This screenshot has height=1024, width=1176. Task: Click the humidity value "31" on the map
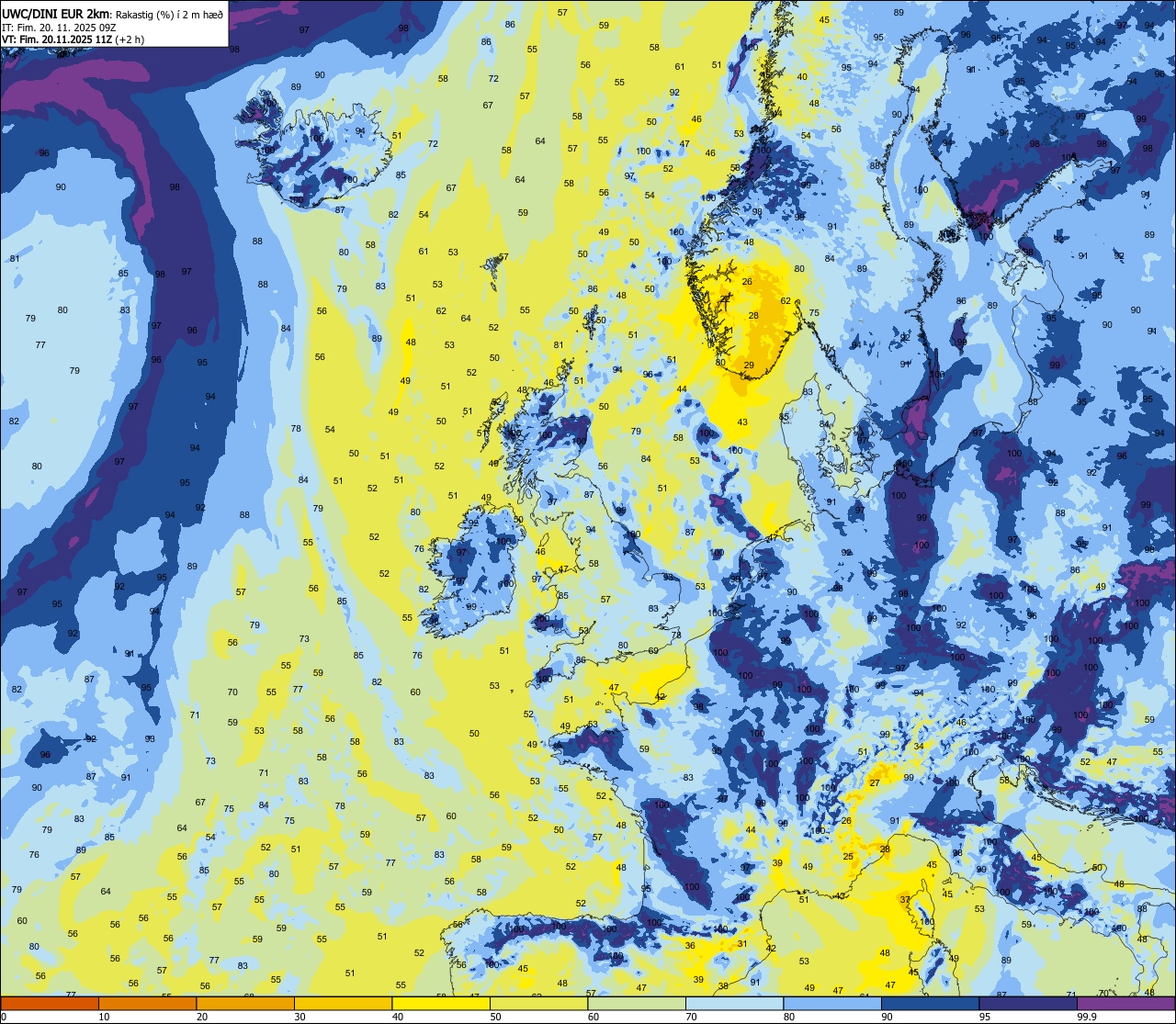coord(742,943)
